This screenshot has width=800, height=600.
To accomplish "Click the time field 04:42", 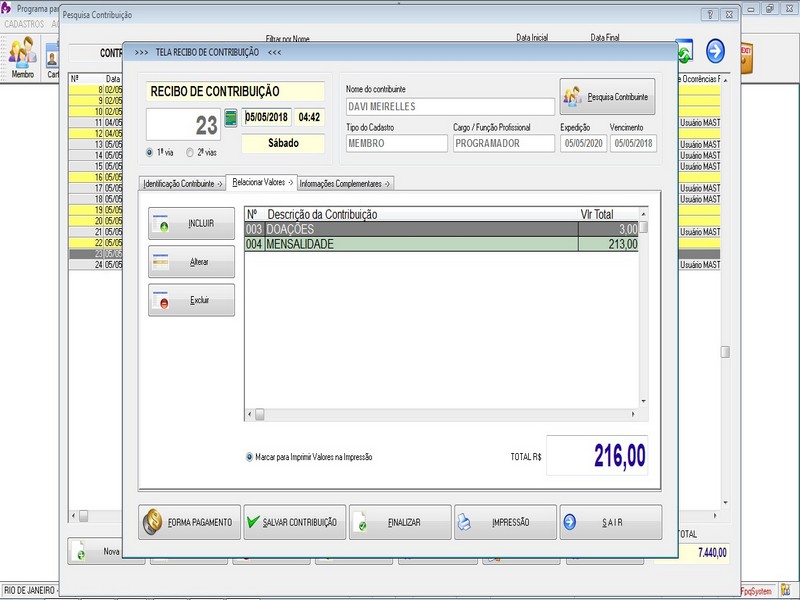I will 309,117.
